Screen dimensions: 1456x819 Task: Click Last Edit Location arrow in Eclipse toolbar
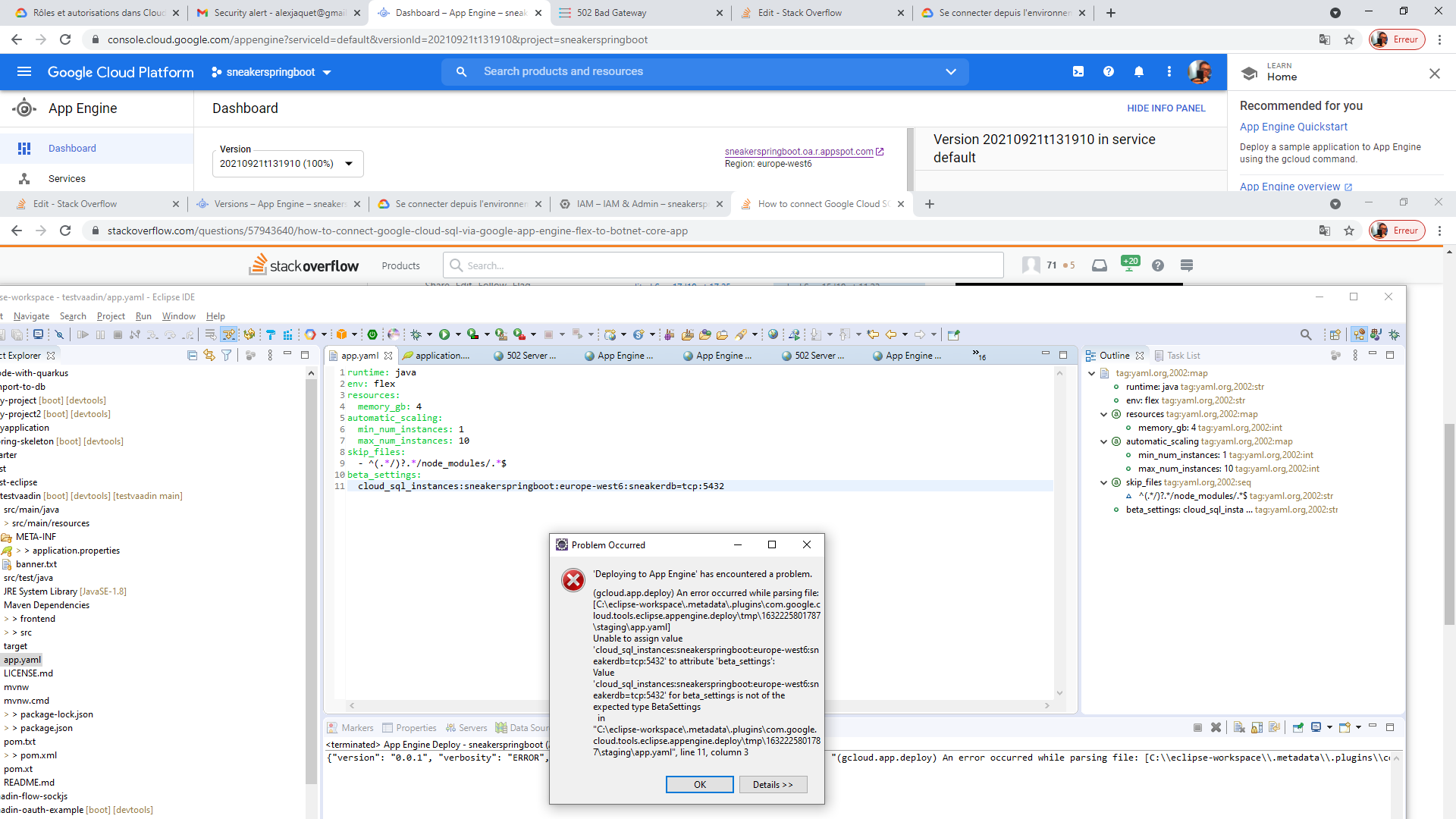[x=873, y=334]
